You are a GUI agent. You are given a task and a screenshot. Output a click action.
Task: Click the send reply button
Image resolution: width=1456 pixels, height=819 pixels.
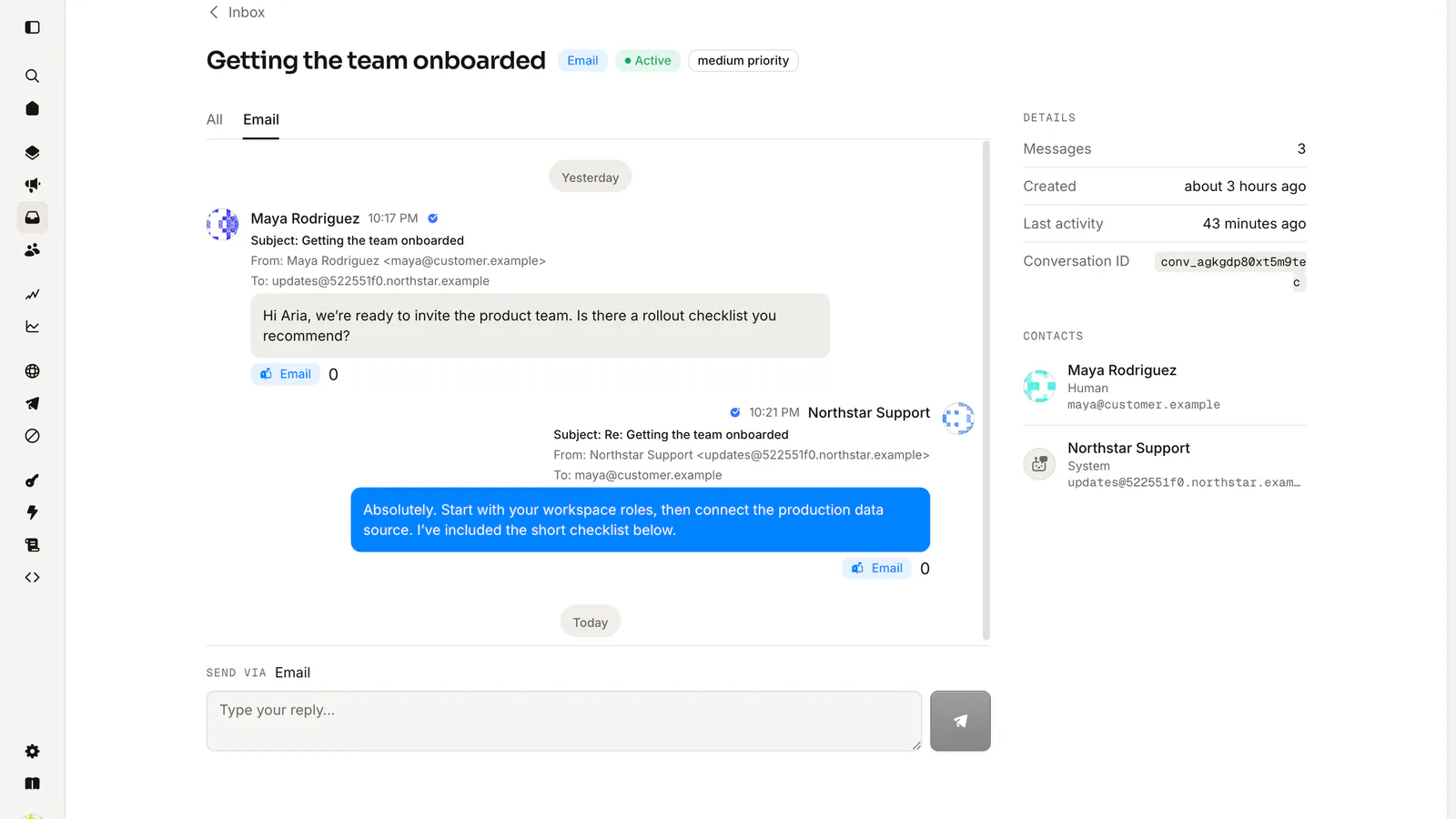960,721
